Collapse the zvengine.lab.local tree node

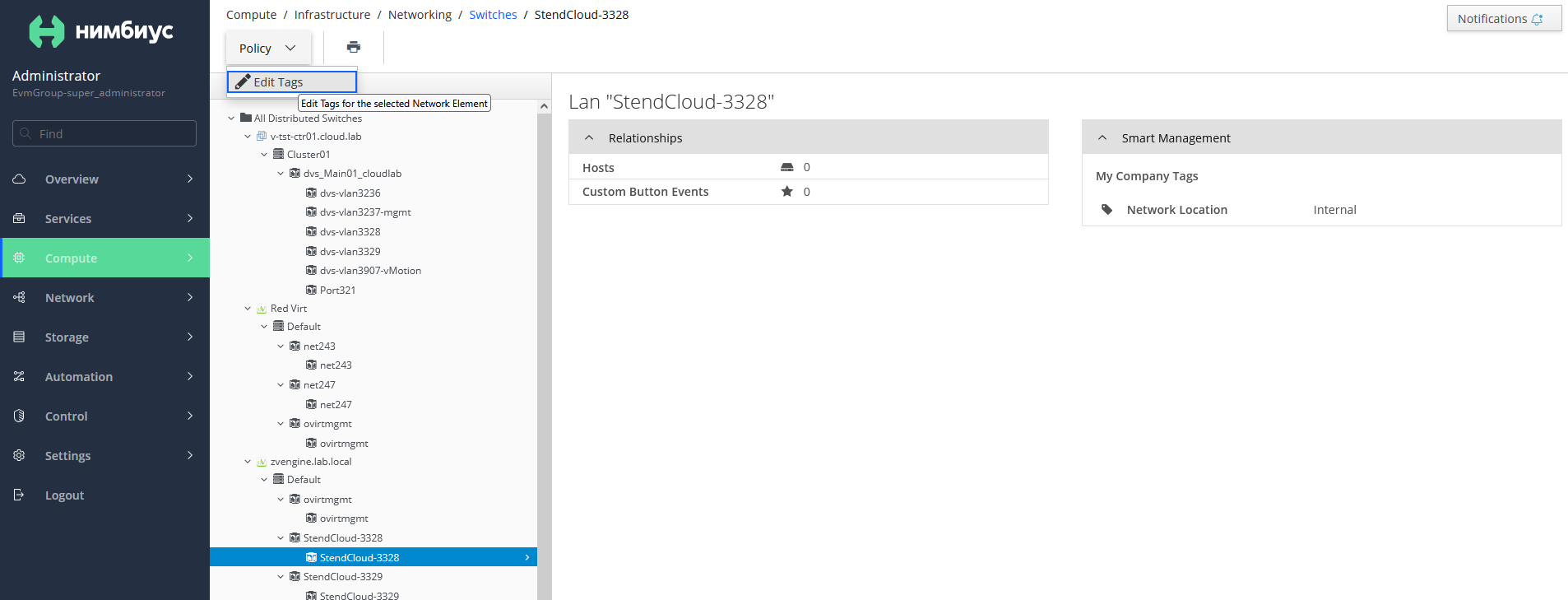pos(248,462)
